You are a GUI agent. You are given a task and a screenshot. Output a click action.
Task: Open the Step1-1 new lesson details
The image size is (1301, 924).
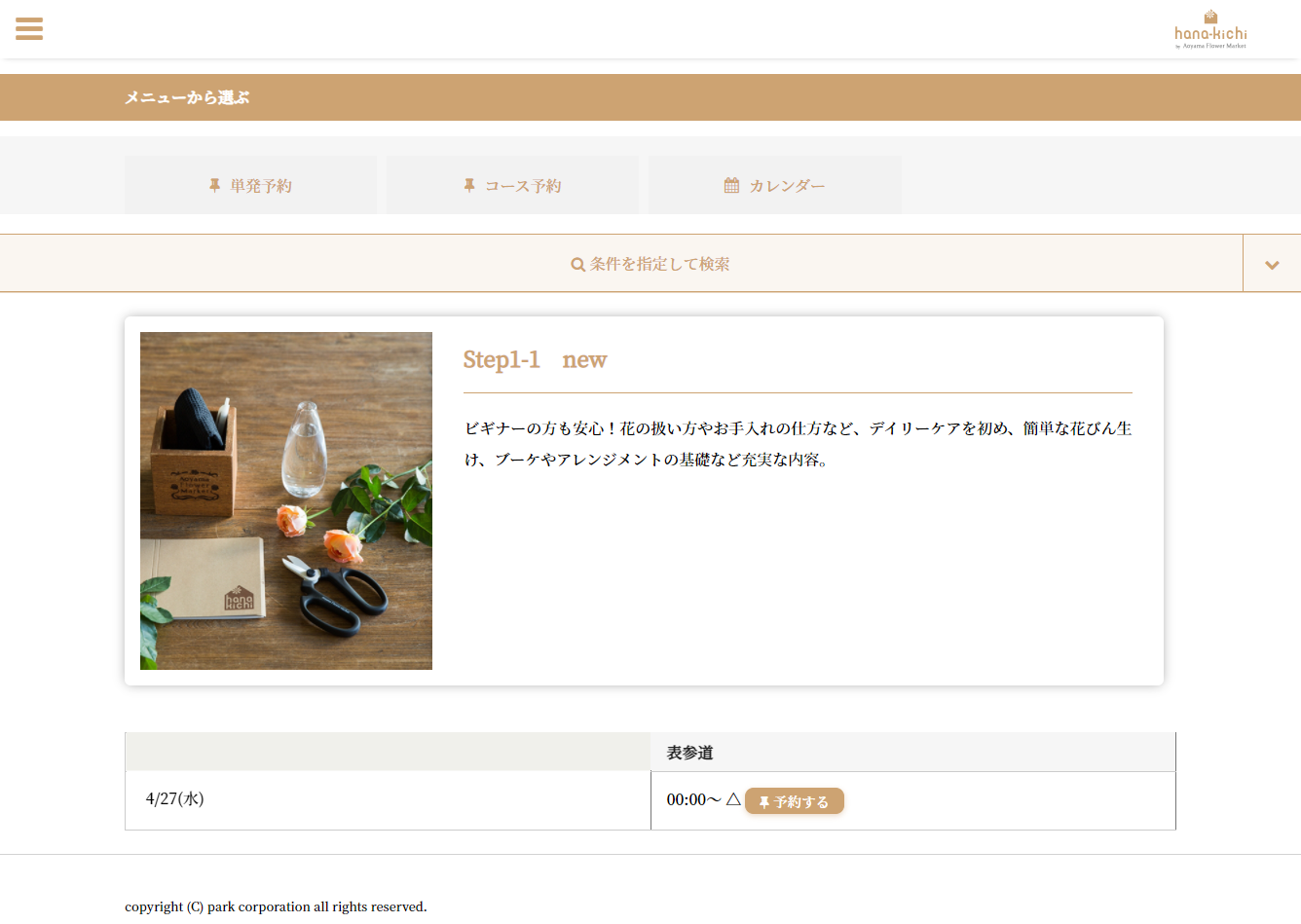(535, 359)
